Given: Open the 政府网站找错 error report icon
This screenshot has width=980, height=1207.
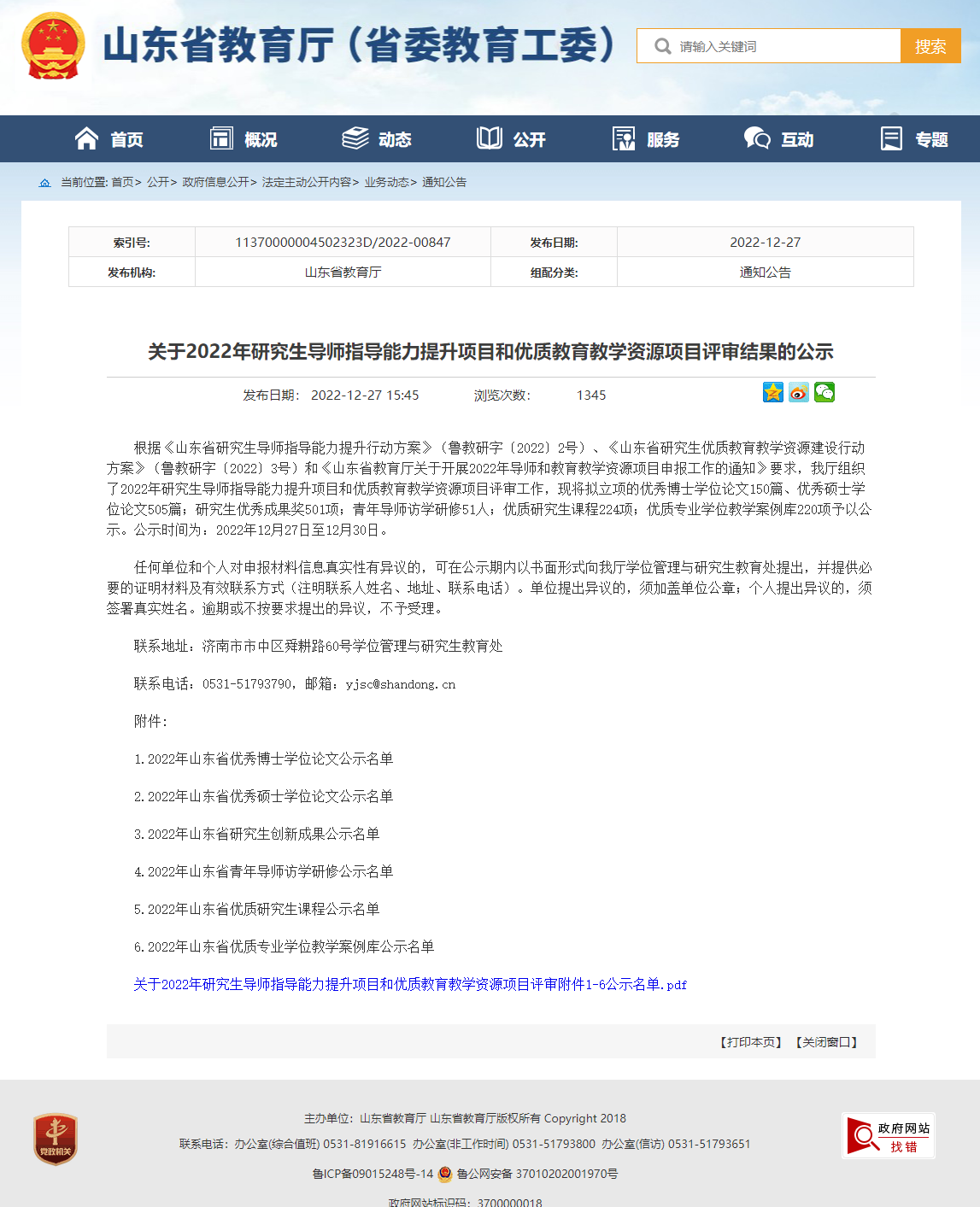Looking at the screenshot, I should [889, 1135].
